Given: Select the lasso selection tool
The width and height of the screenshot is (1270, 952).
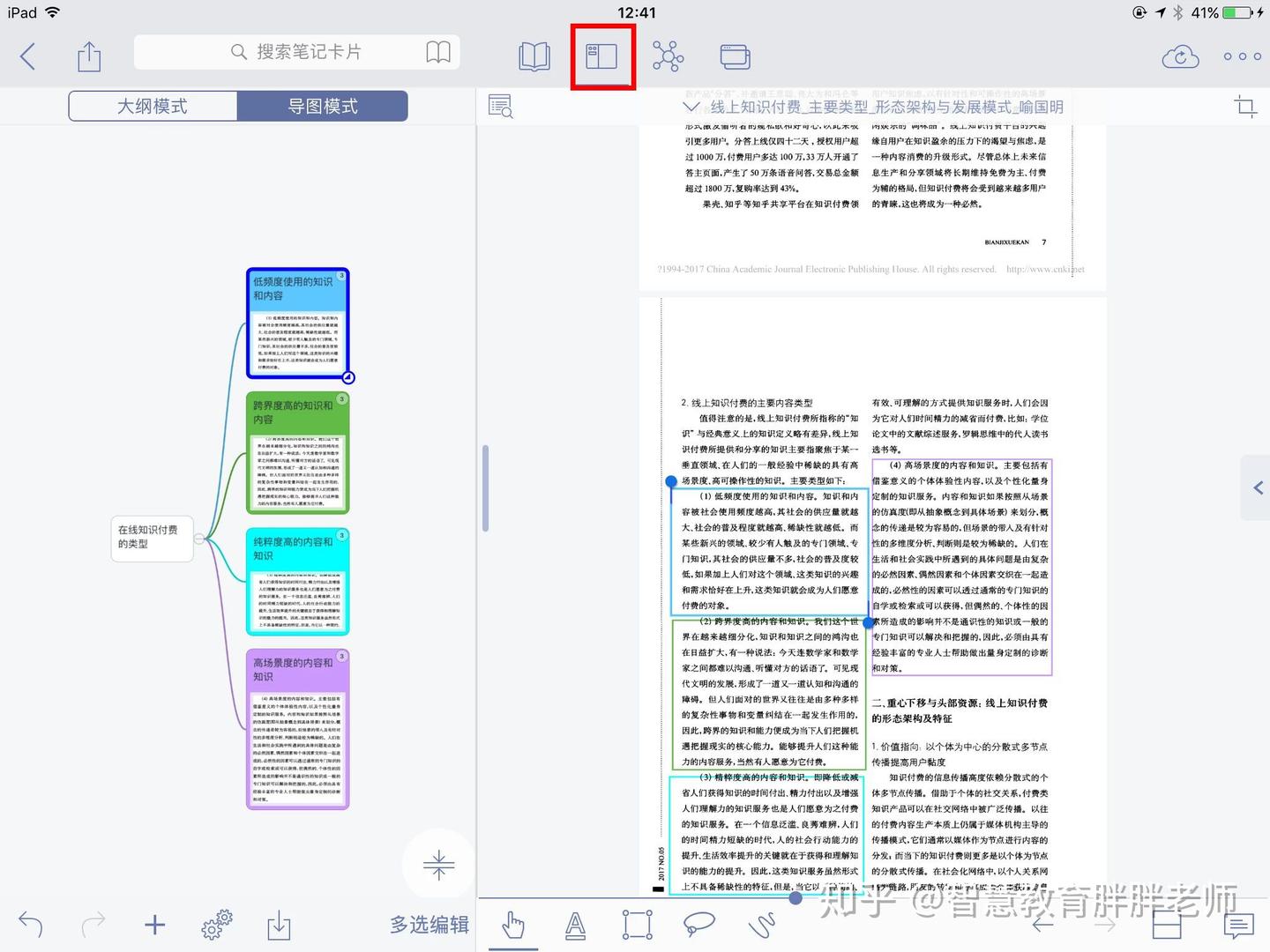Looking at the screenshot, I should (x=698, y=924).
